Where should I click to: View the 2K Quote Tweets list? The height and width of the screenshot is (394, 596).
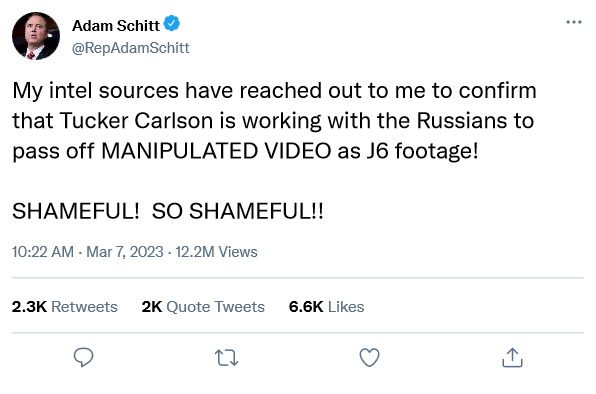pos(203,307)
